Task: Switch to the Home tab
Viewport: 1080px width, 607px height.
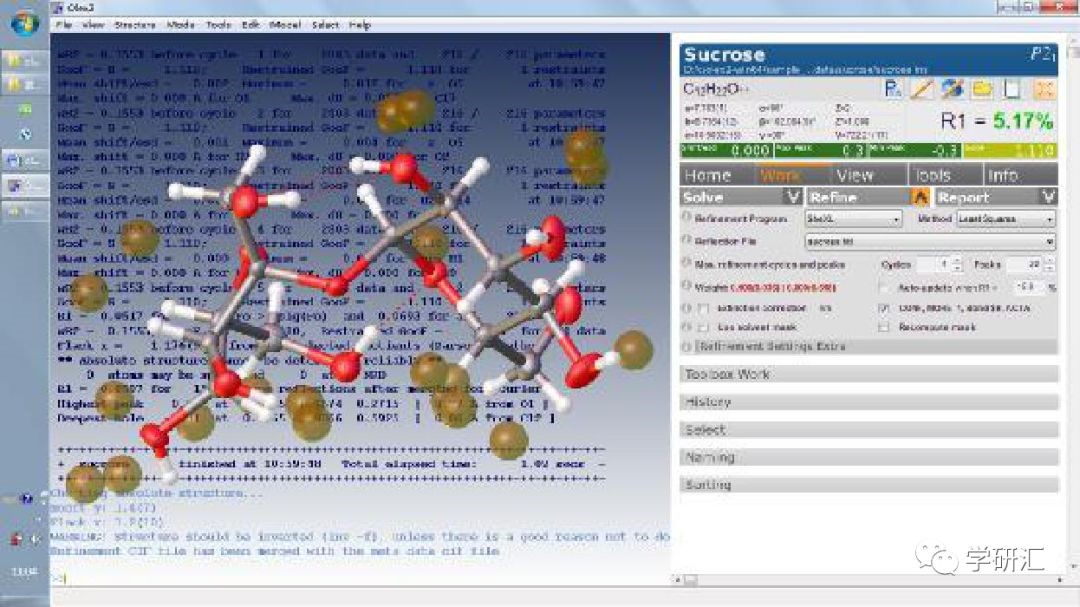Action: tap(717, 175)
